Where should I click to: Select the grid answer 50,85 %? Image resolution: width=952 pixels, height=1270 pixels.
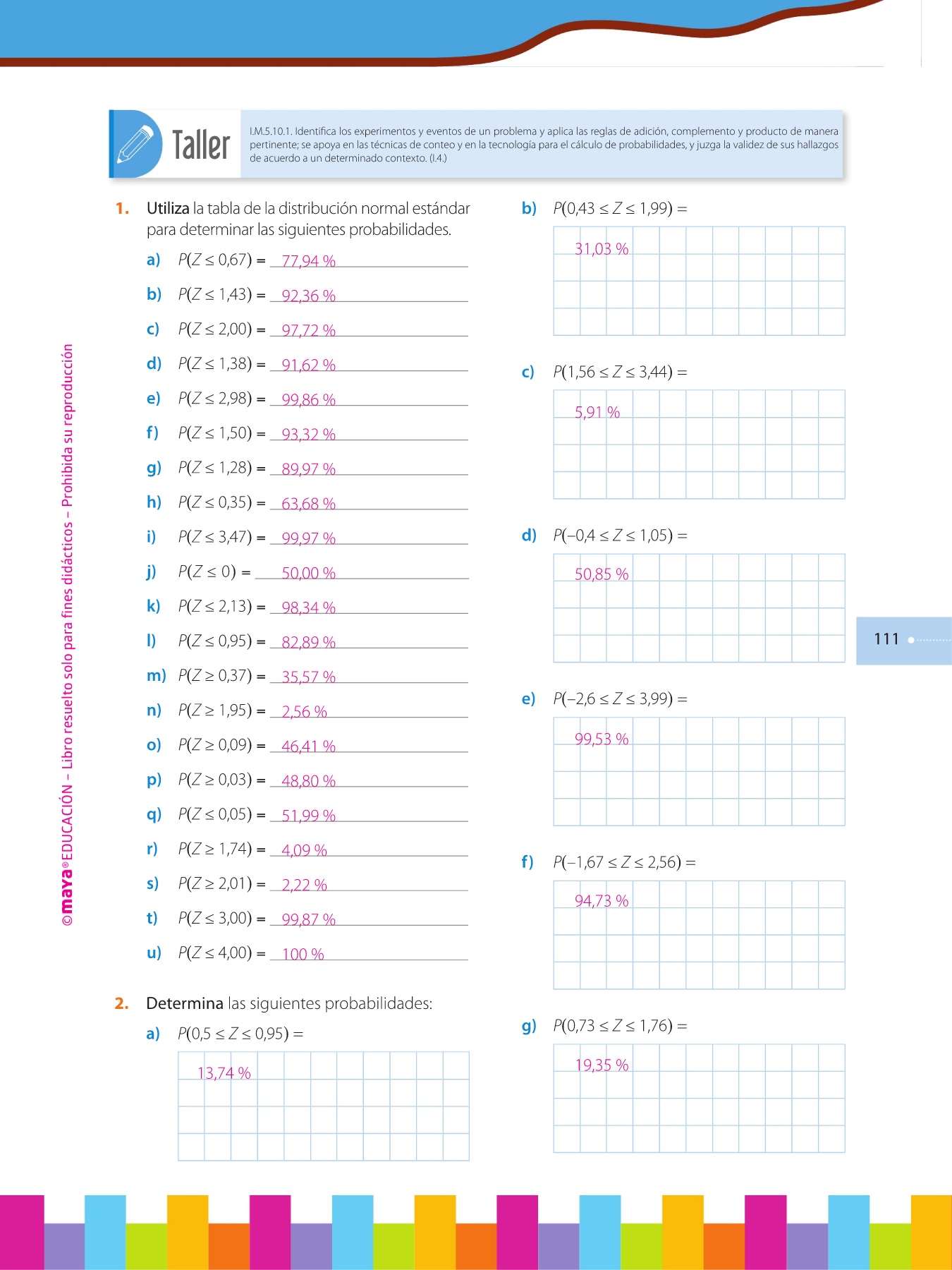tap(602, 574)
